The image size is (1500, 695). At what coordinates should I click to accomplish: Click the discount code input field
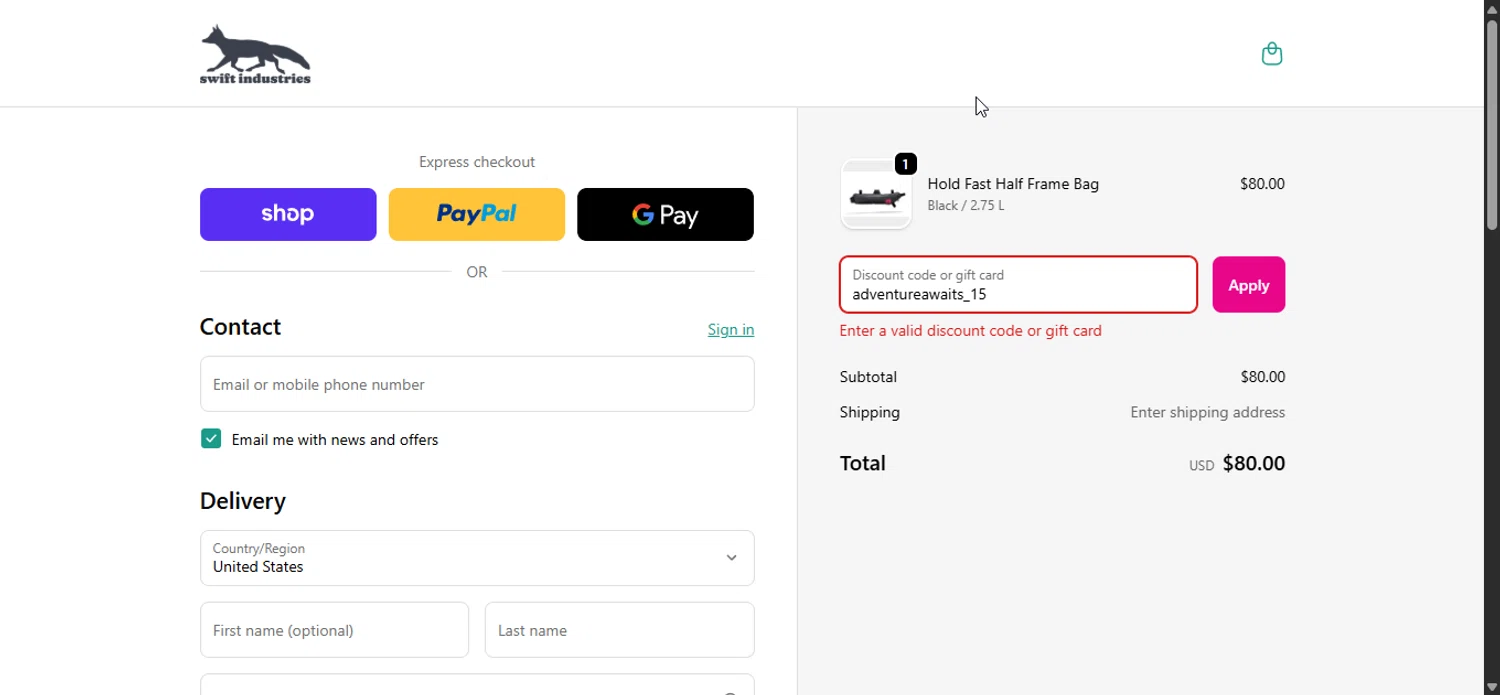[x=1018, y=285]
